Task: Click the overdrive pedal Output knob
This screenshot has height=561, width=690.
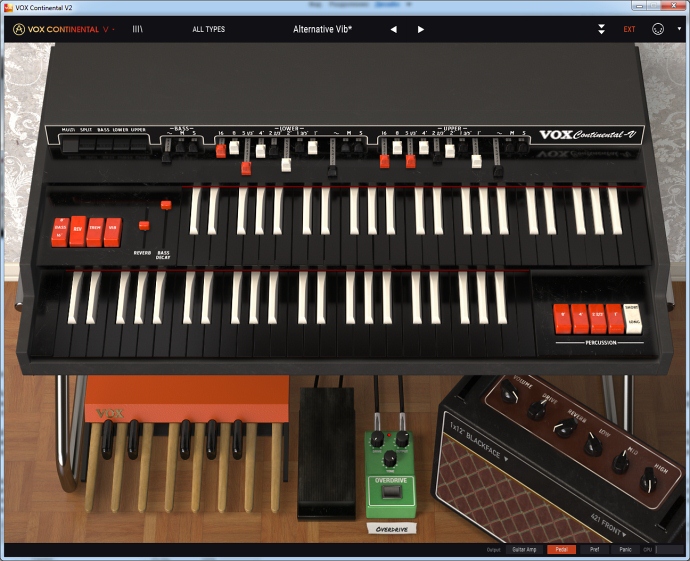Action: (402, 440)
